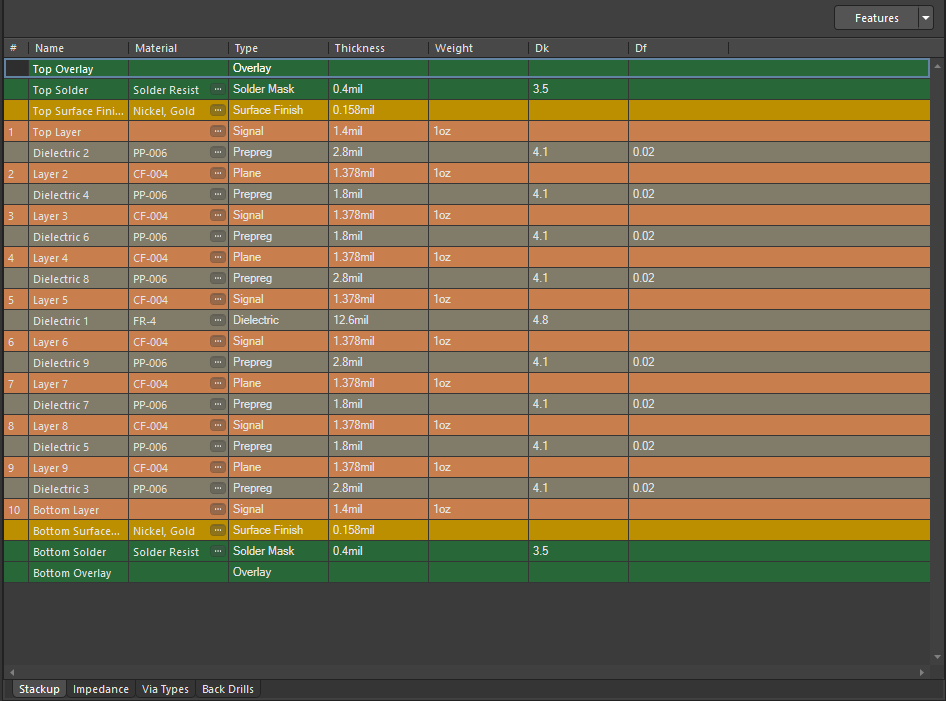This screenshot has height=701, width=946.
Task: Click the Layer 7 name cell
Action: [x=78, y=384]
